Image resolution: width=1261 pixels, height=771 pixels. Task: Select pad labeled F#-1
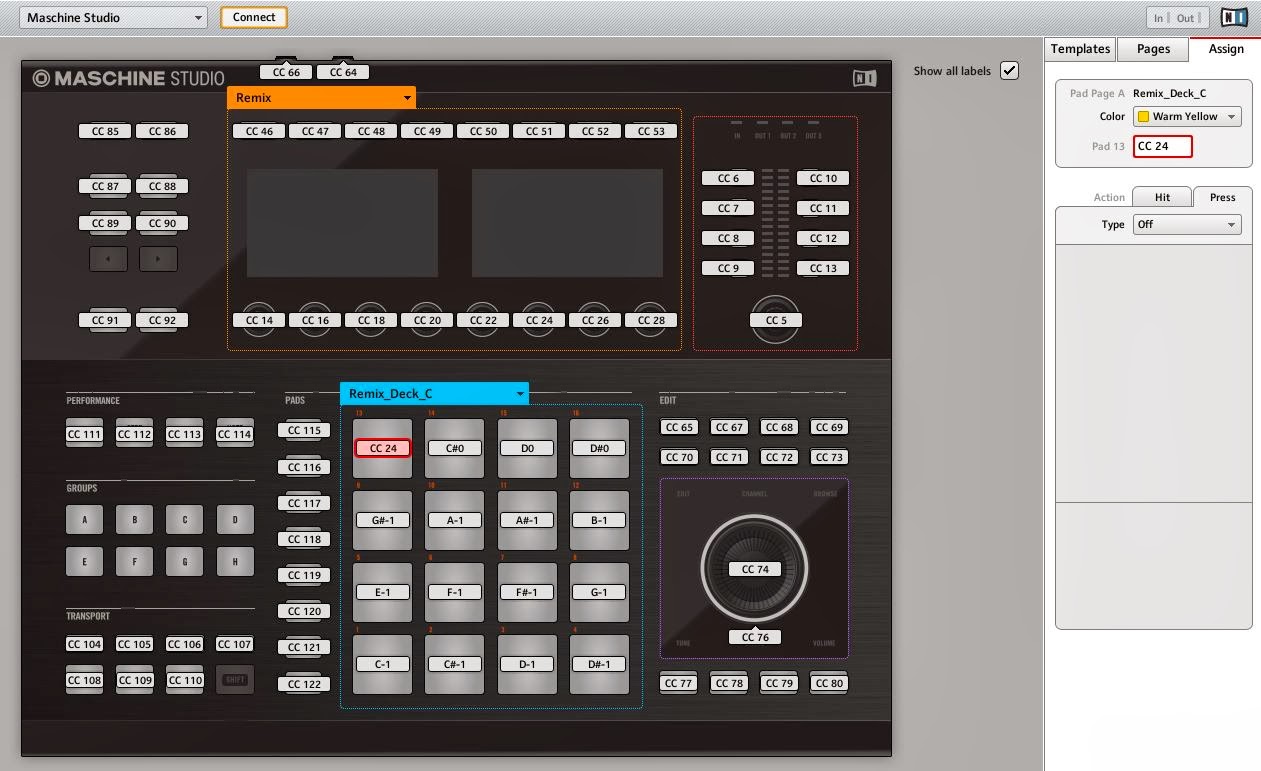(527, 592)
